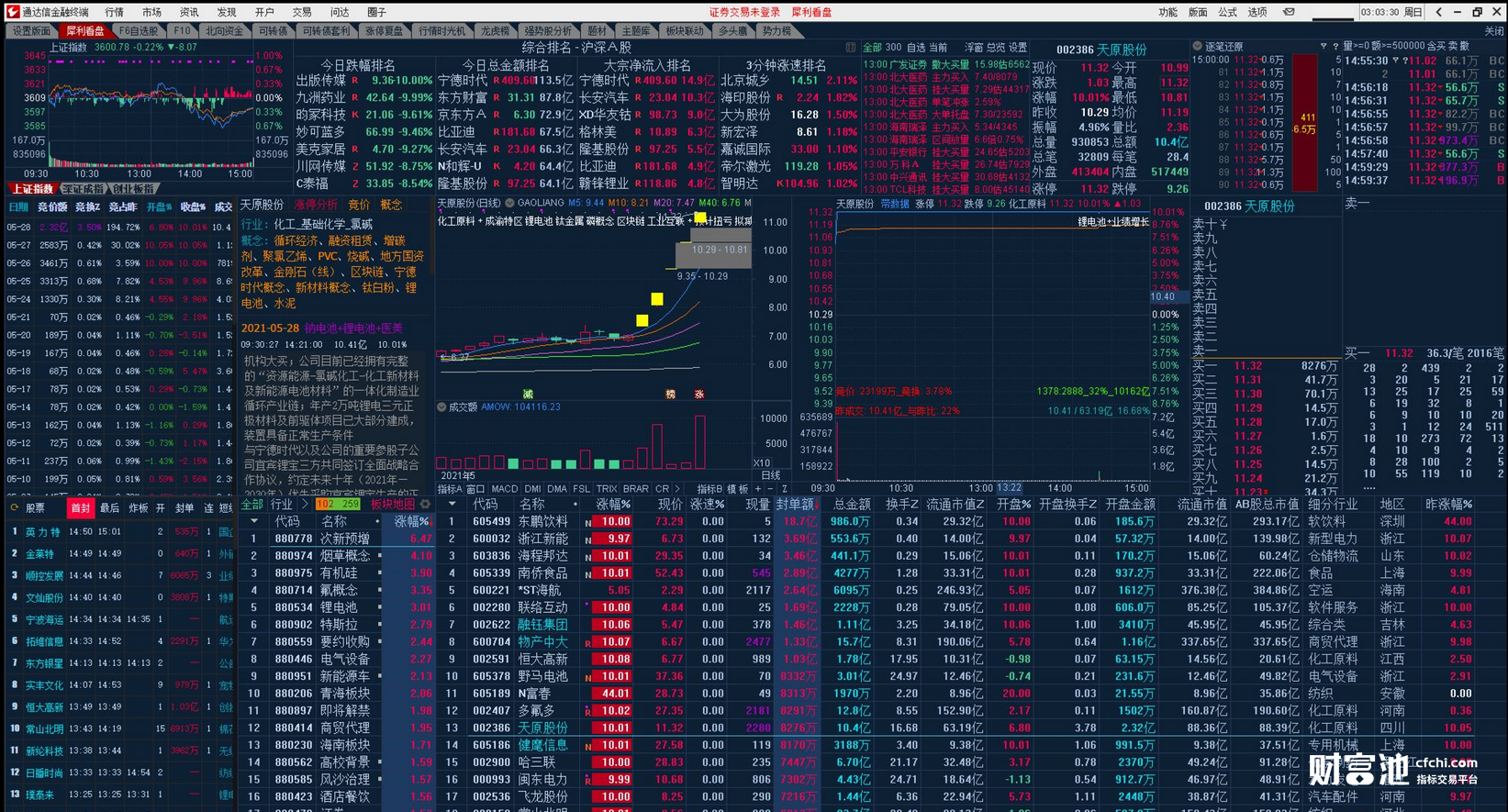1508x812 pixels.
Task: Switch to the 北向资金 tab
Action: pos(224,31)
